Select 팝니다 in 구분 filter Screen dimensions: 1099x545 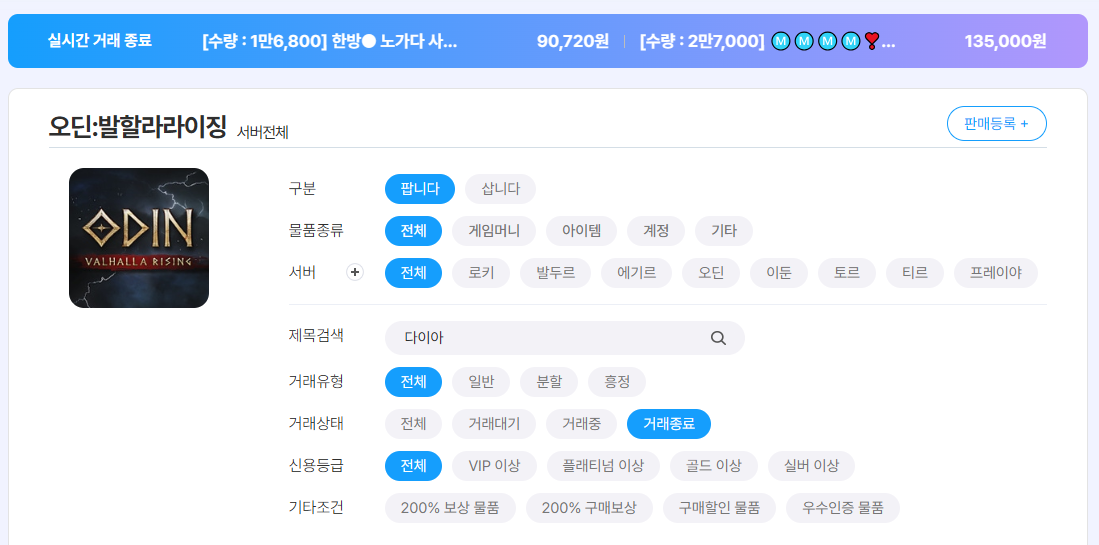420,189
